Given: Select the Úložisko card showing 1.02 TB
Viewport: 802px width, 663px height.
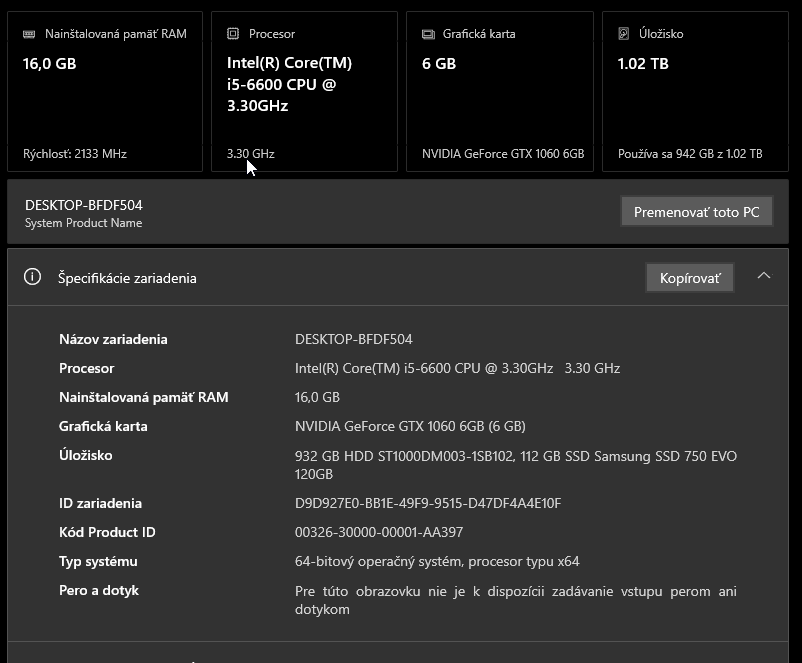Looking at the screenshot, I should (694, 90).
